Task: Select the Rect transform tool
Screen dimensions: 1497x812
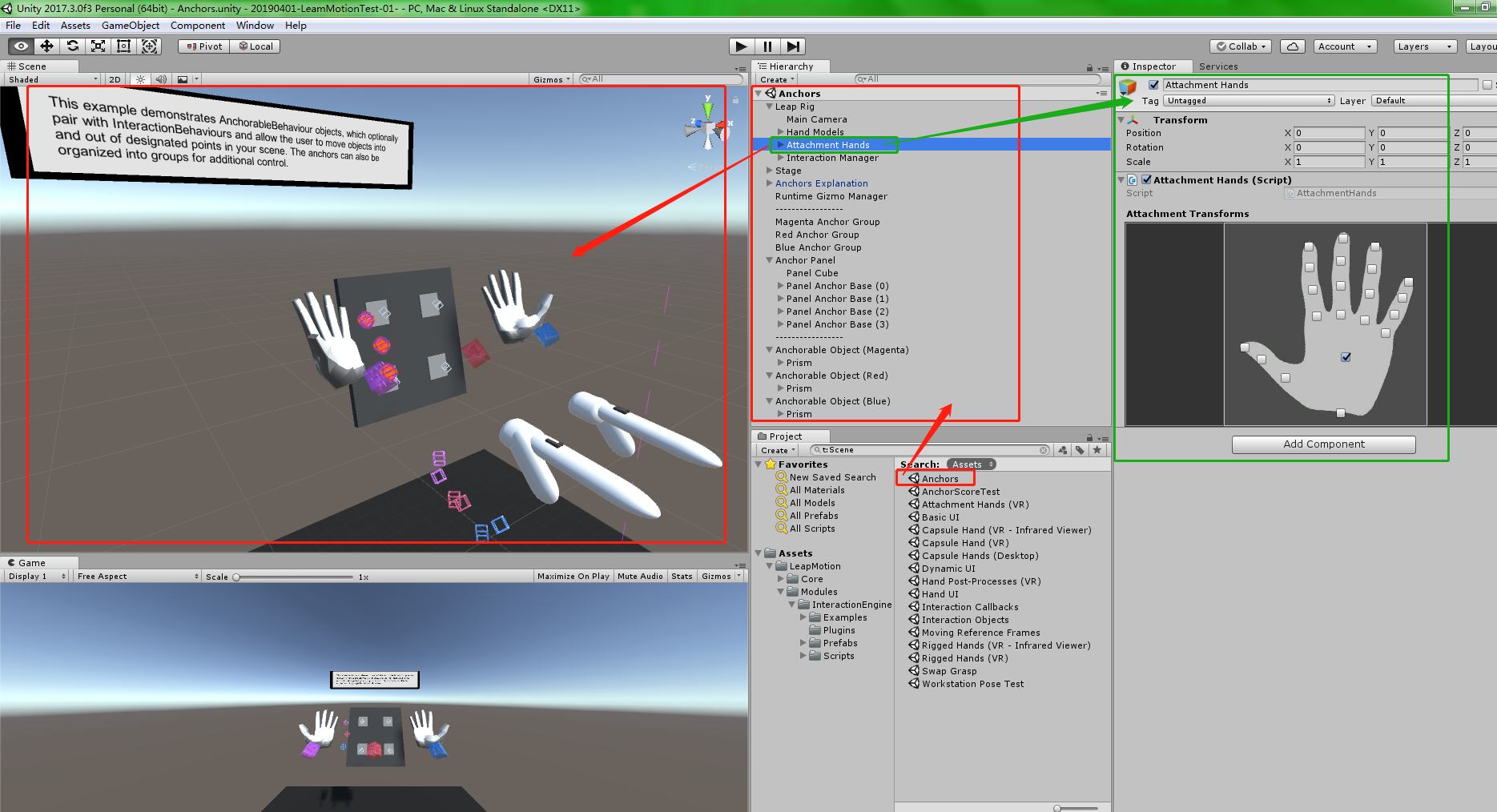Action: pyautogui.click(x=123, y=46)
